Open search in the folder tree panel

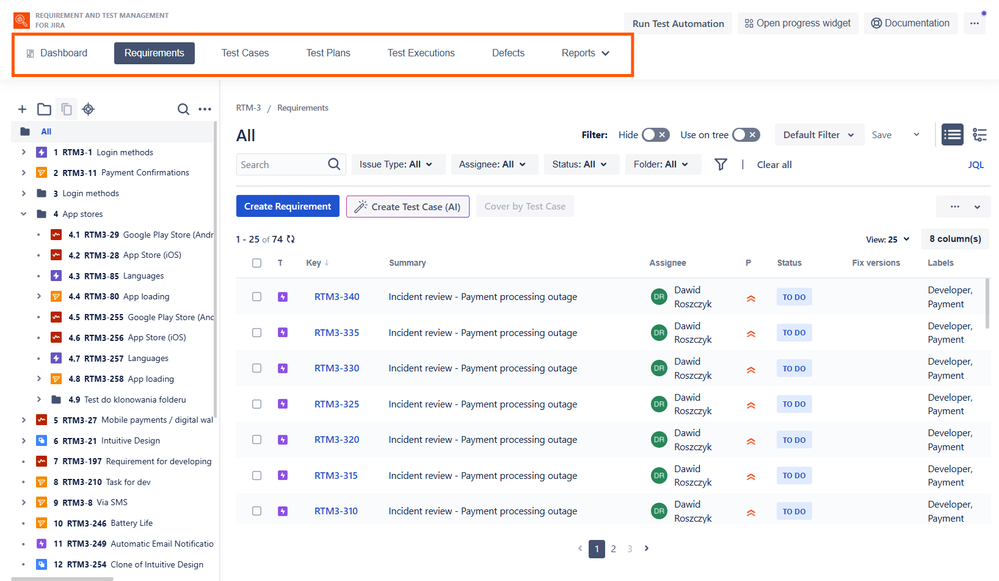tap(183, 109)
